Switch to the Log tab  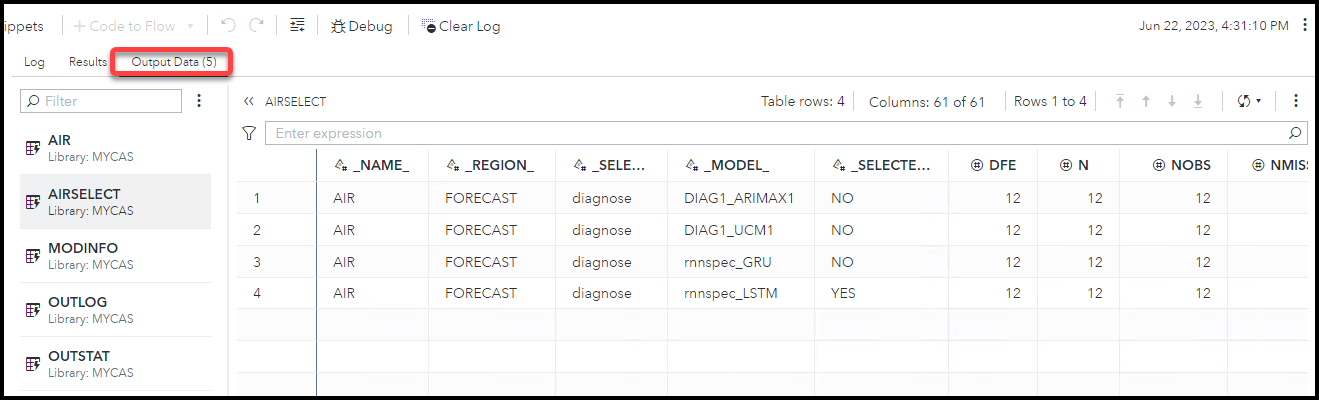[x=35, y=62]
